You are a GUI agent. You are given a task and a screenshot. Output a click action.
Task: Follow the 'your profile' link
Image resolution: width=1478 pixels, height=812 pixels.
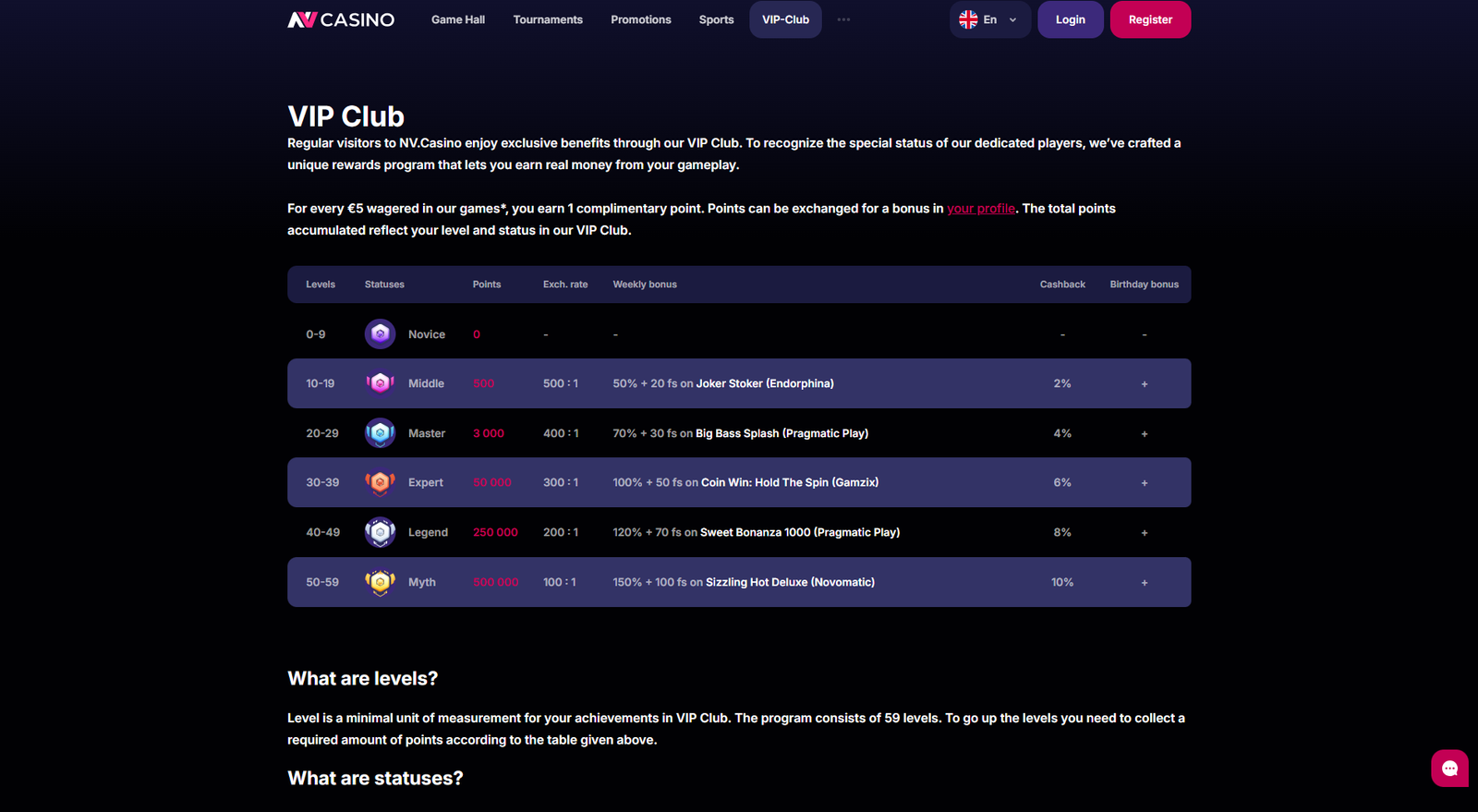pos(981,209)
